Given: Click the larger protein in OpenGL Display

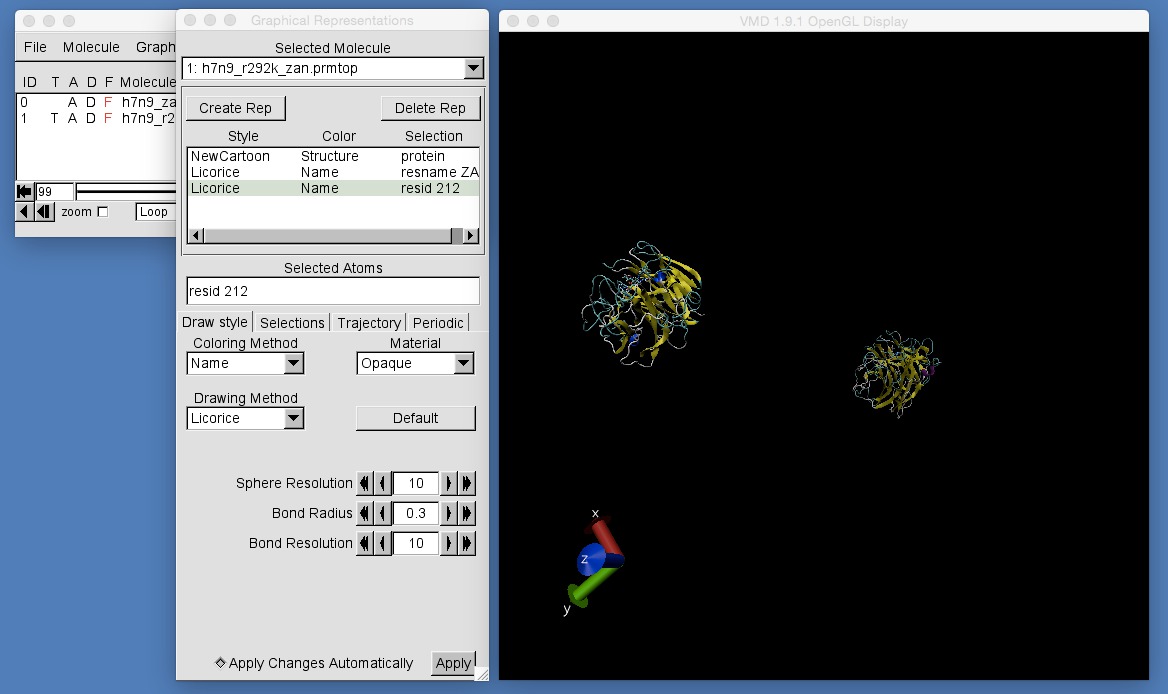Looking at the screenshot, I should tap(643, 302).
